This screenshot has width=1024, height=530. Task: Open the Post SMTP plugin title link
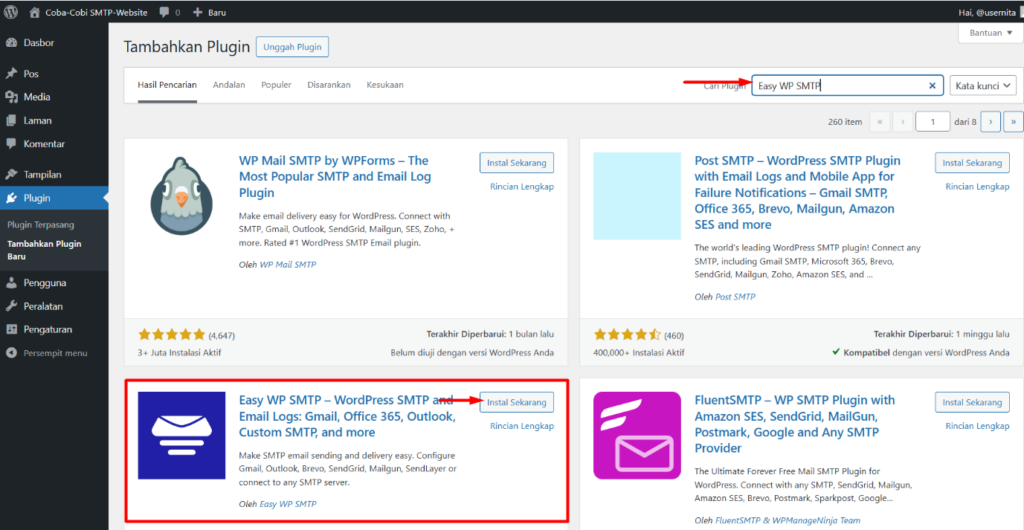pyautogui.click(x=798, y=193)
